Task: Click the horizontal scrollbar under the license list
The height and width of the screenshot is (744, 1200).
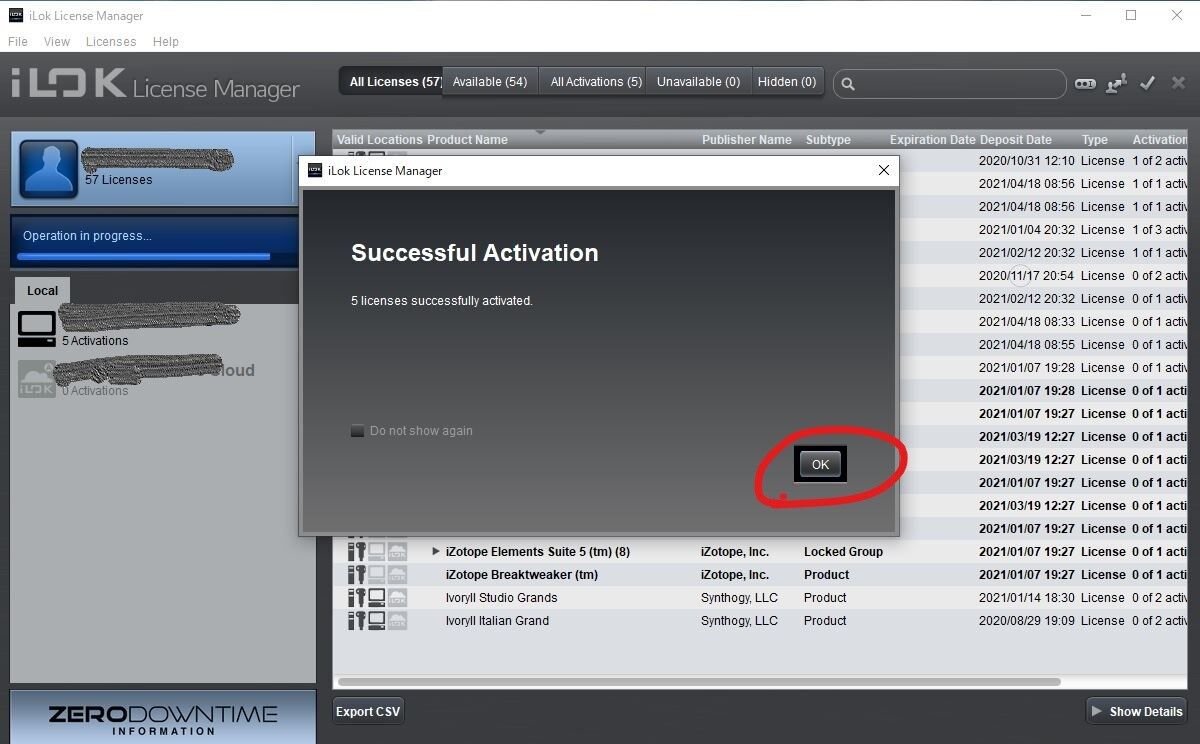Action: point(699,682)
